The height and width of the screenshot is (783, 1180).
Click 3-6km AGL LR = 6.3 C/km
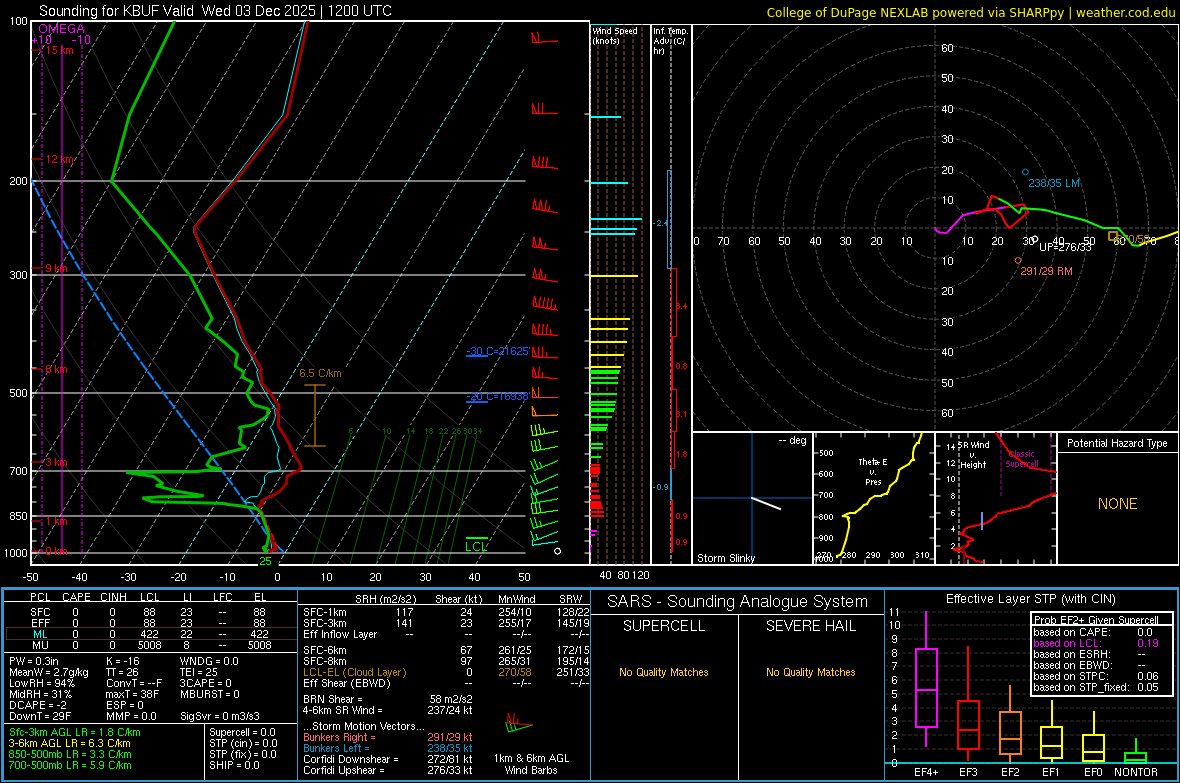click(69, 743)
